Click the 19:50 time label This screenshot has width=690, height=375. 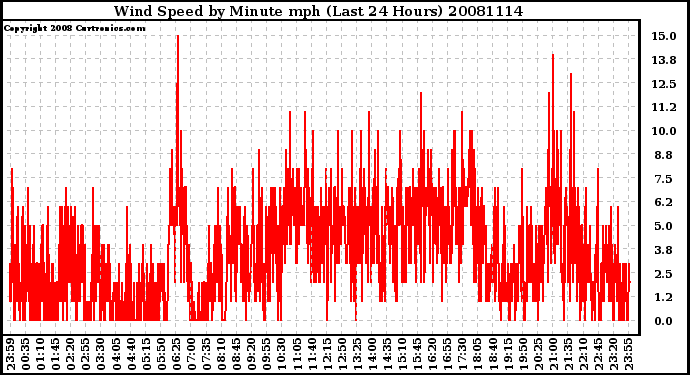[522, 354]
